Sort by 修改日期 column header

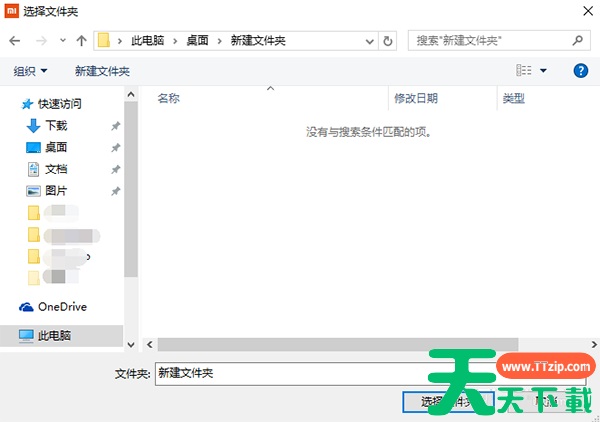(416, 98)
